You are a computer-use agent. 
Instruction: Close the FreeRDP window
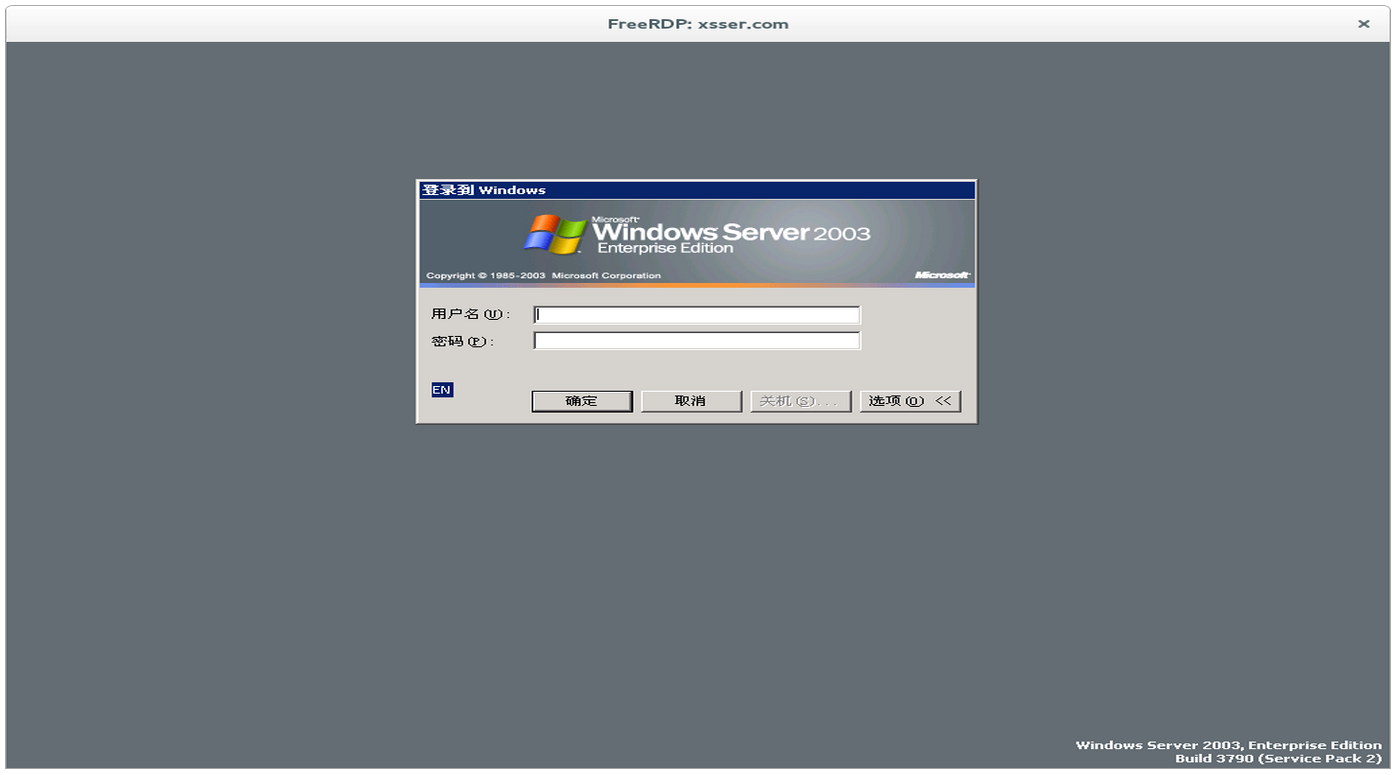coord(1364,24)
